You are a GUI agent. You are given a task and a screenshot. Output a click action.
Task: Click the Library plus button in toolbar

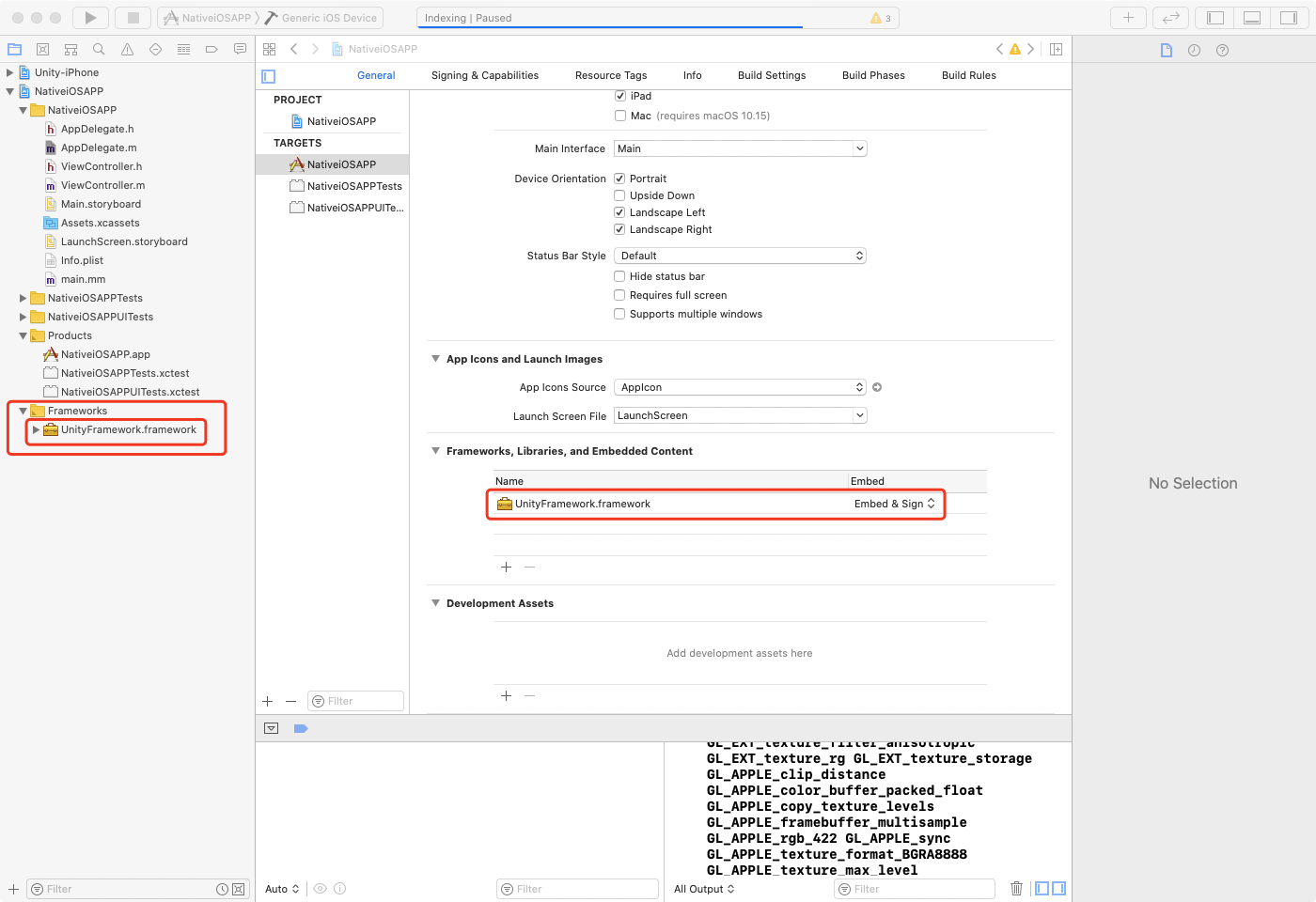point(1128,18)
